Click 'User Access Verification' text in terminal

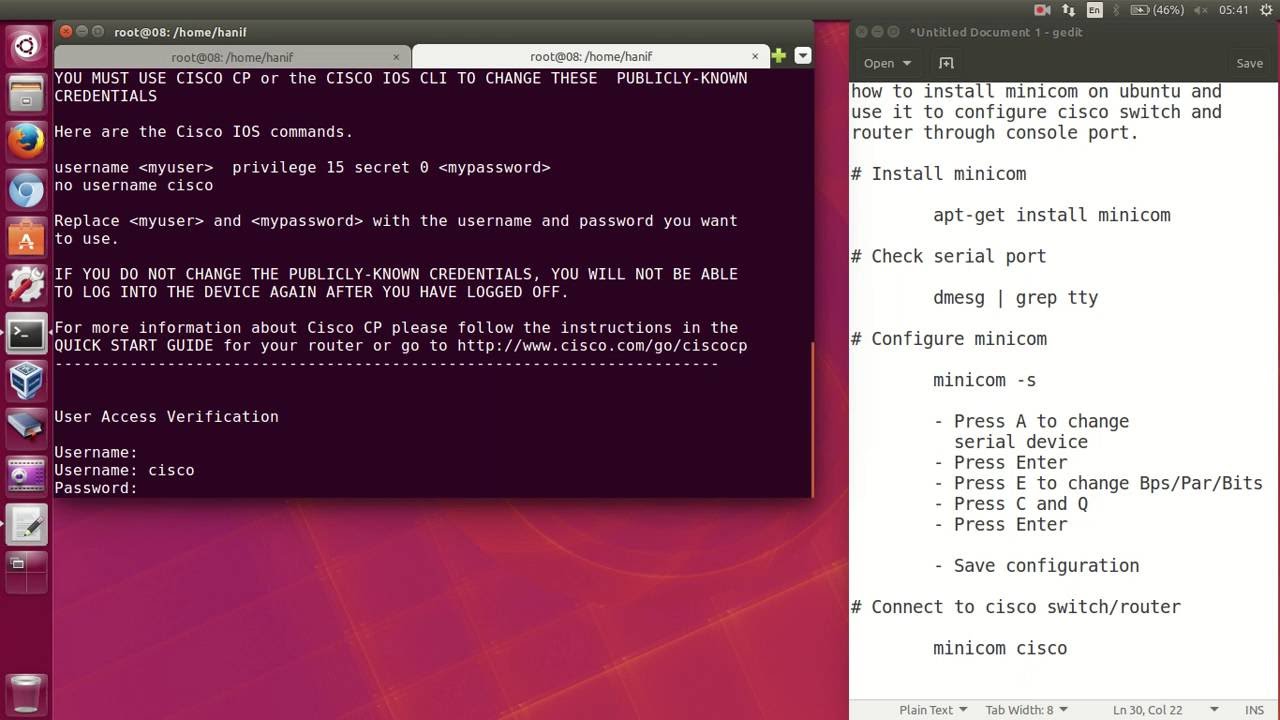[166, 417]
